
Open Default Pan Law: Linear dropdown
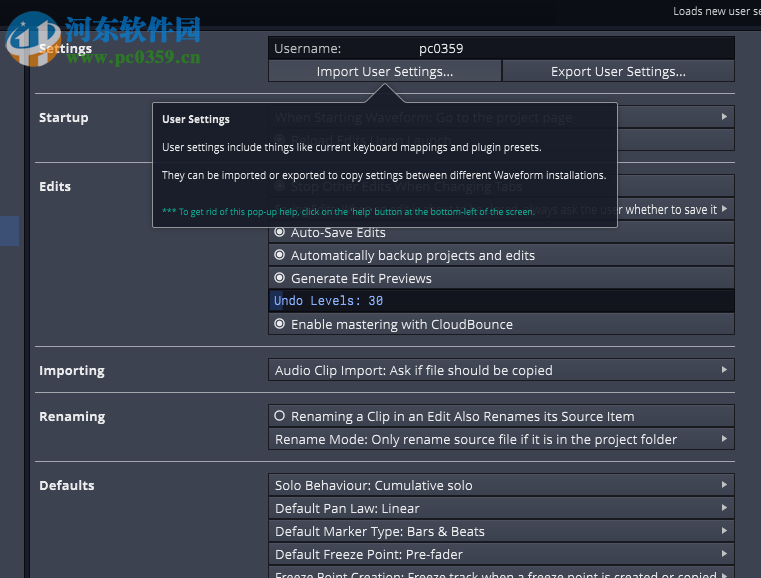tap(501, 508)
